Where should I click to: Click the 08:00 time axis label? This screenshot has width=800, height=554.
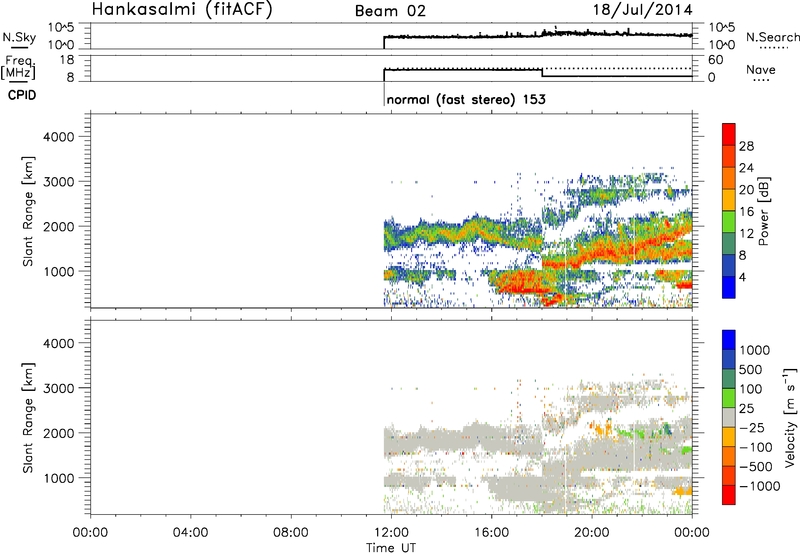coord(291,533)
